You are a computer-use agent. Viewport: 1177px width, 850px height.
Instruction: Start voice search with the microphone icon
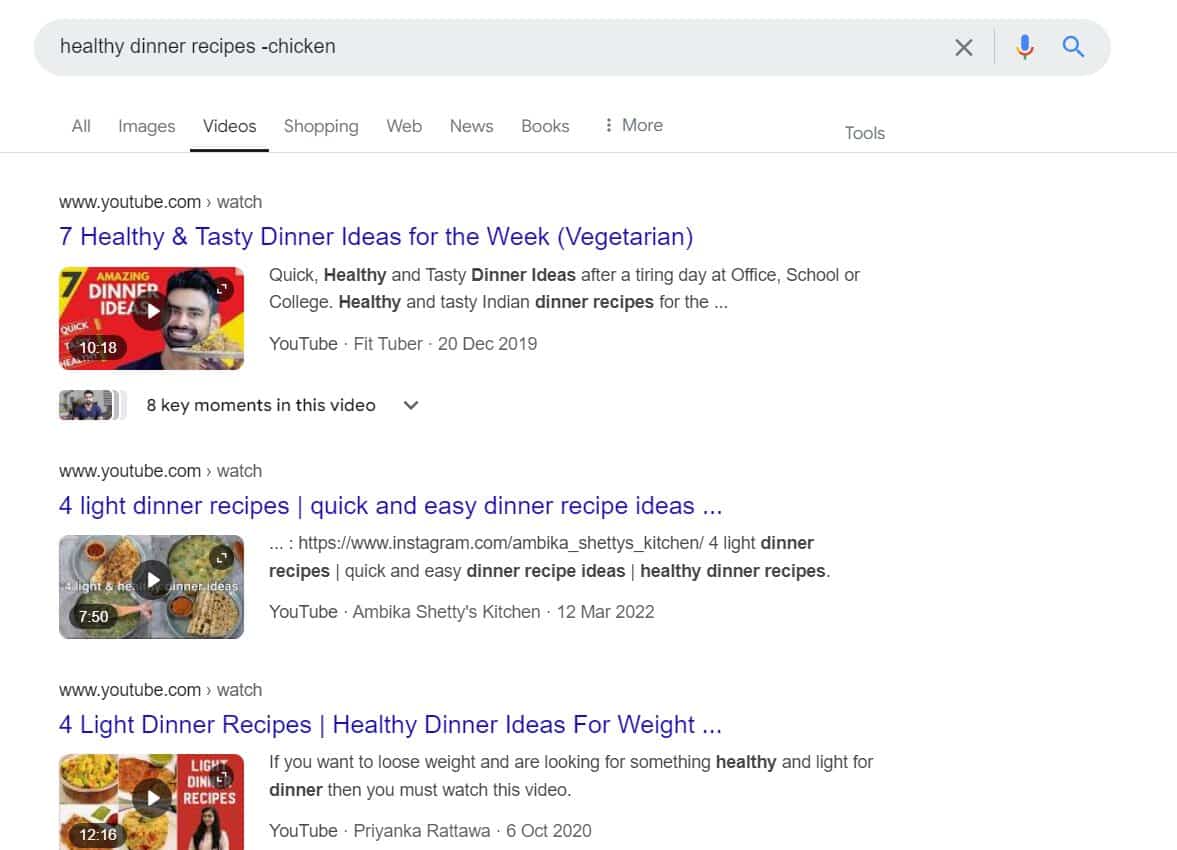tap(1024, 47)
